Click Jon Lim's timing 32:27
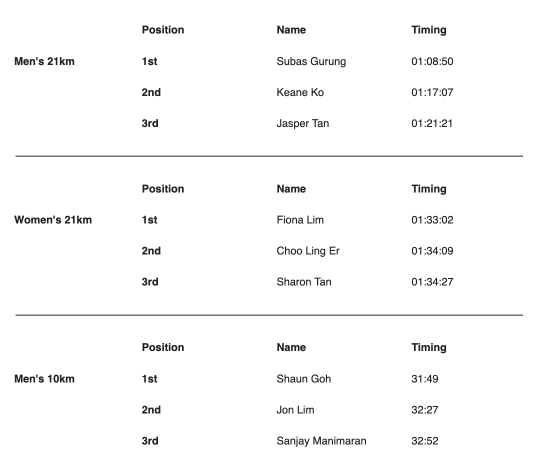The height and width of the screenshot is (462, 534). pyautogui.click(x=425, y=410)
